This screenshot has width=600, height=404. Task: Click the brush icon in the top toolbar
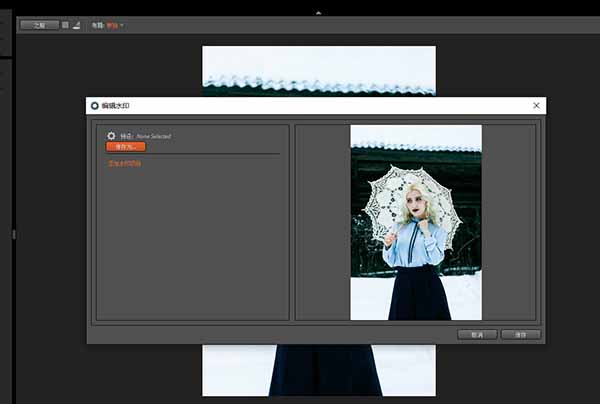77,25
